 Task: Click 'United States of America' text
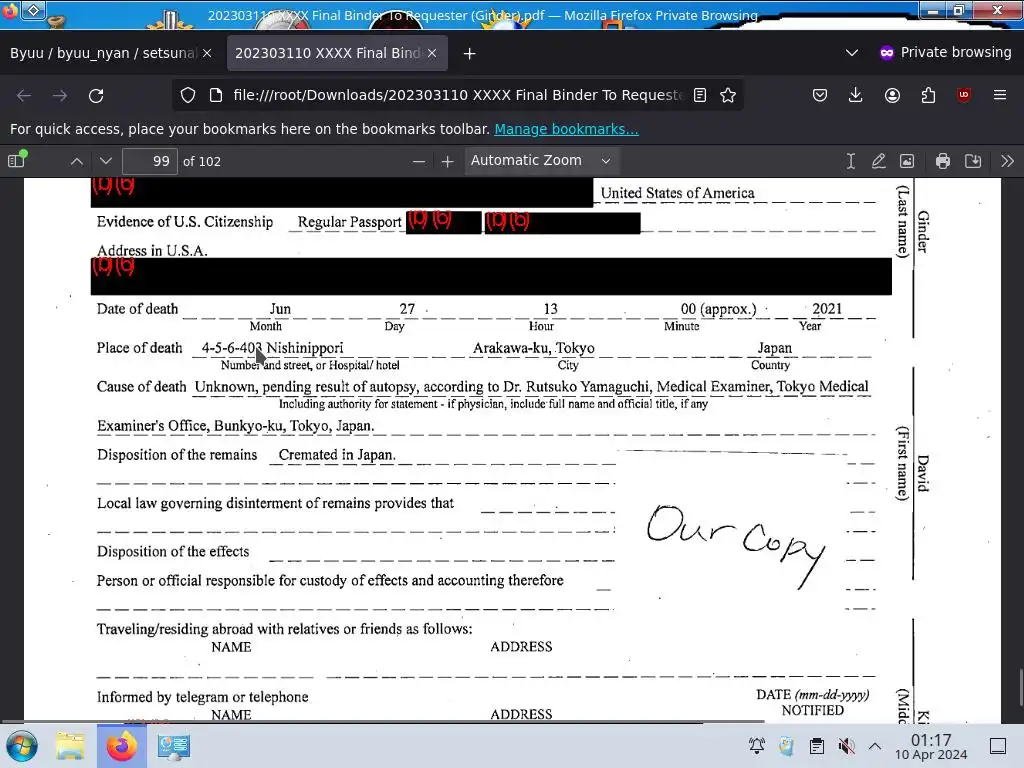click(x=677, y=193)
